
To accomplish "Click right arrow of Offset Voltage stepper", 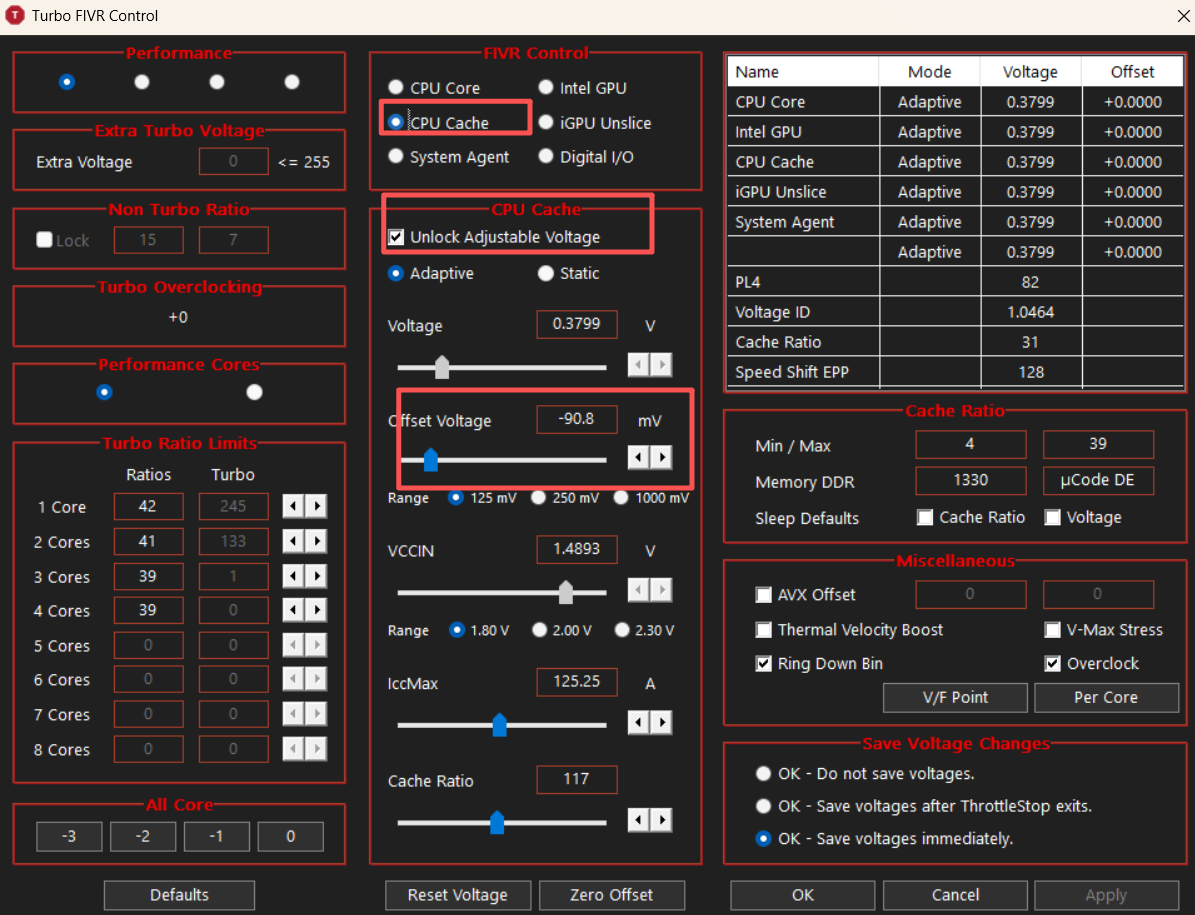I will coord(662,457).
